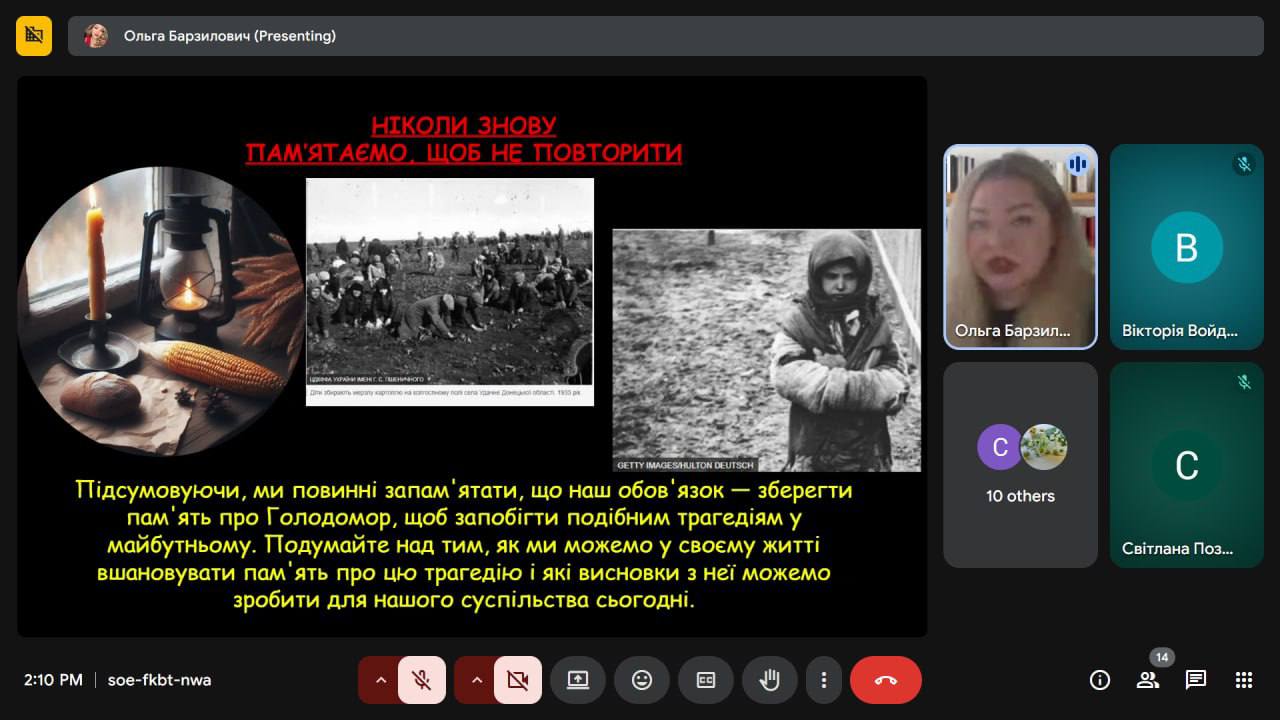
Task: Click the yellow presentation icon top-left
Action: click(x=34, y=36)
